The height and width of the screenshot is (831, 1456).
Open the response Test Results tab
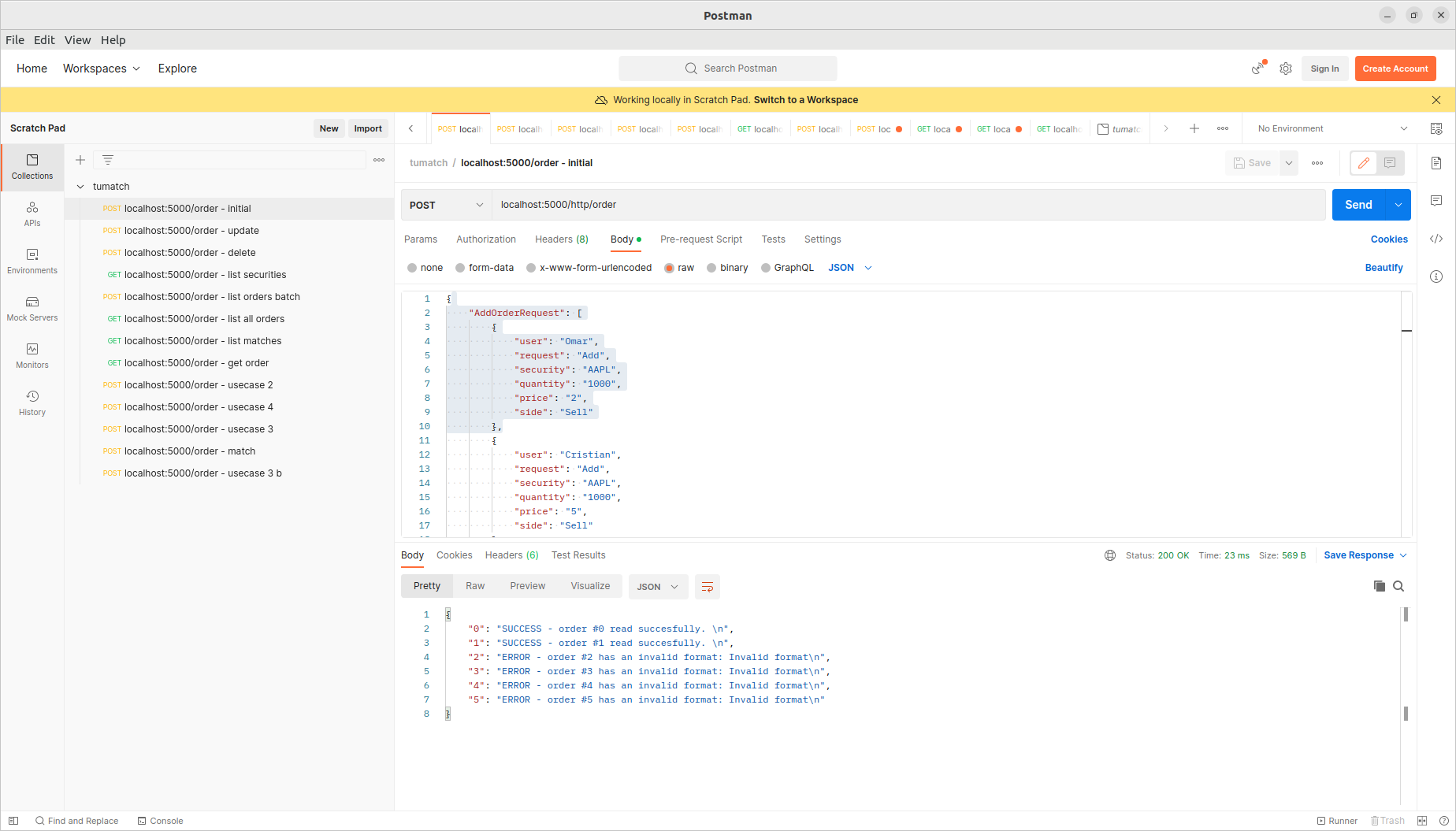pyautogui.click(x=578, y=555)
